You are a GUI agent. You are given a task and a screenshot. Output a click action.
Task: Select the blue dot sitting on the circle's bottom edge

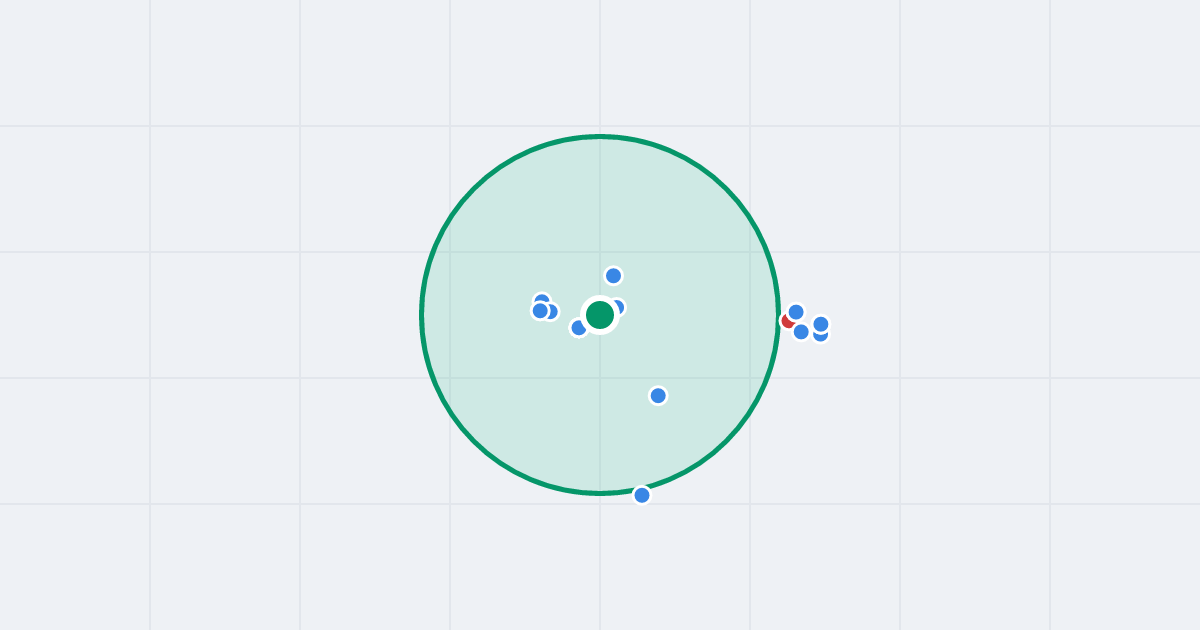click(x=642, y=495)
